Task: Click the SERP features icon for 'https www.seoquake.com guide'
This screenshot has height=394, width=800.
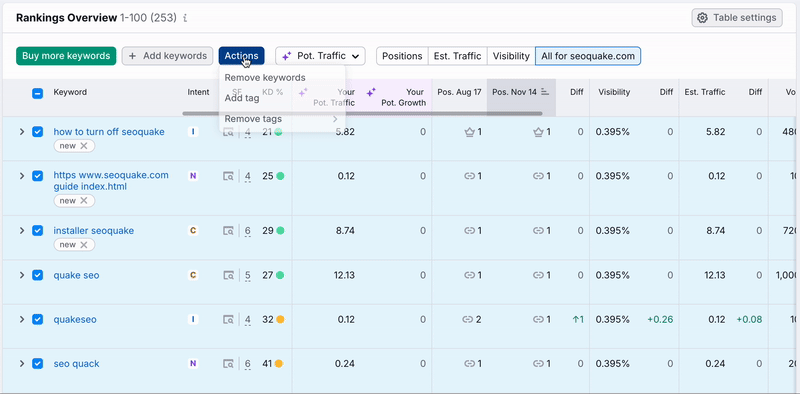Action: [228, 176]
